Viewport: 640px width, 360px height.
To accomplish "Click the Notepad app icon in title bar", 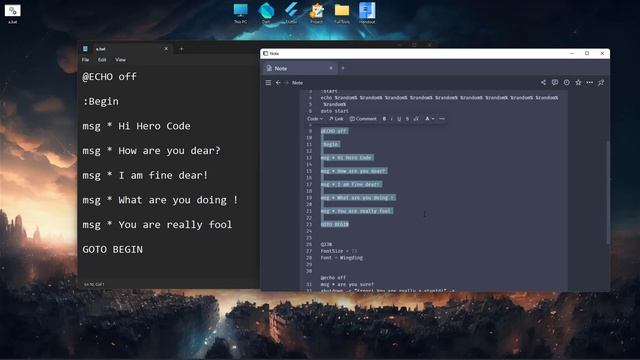I will pyautogui.click(x=85, y=49).
